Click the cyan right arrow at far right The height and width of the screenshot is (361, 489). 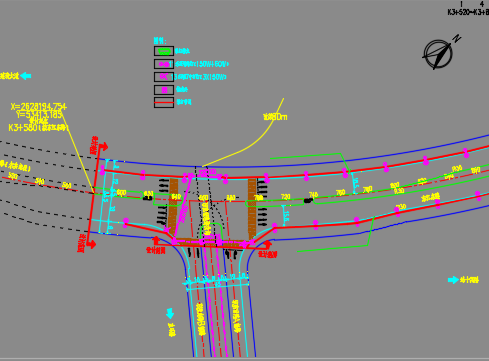(453, 280)
